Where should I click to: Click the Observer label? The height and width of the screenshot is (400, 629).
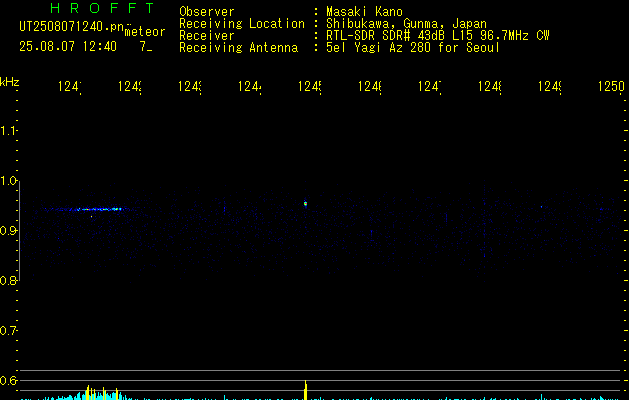click(x=207, y=12)
